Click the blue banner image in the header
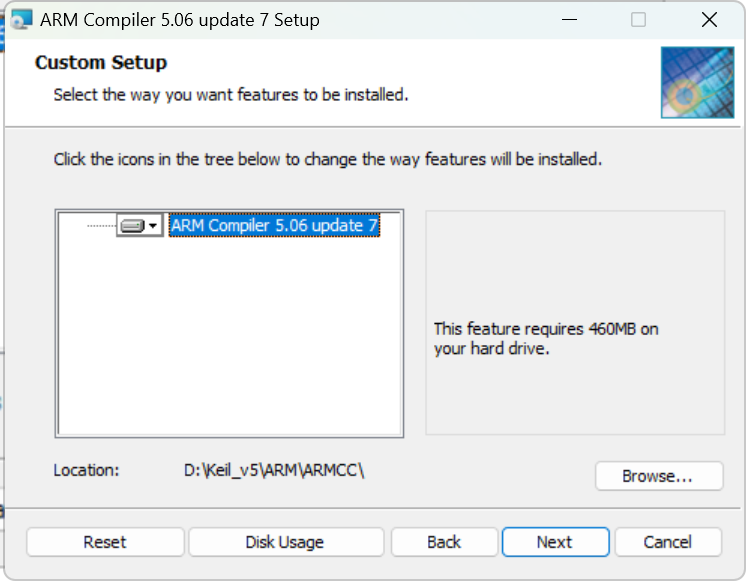This screenshot has width=749, height=584. pos(697,82)
